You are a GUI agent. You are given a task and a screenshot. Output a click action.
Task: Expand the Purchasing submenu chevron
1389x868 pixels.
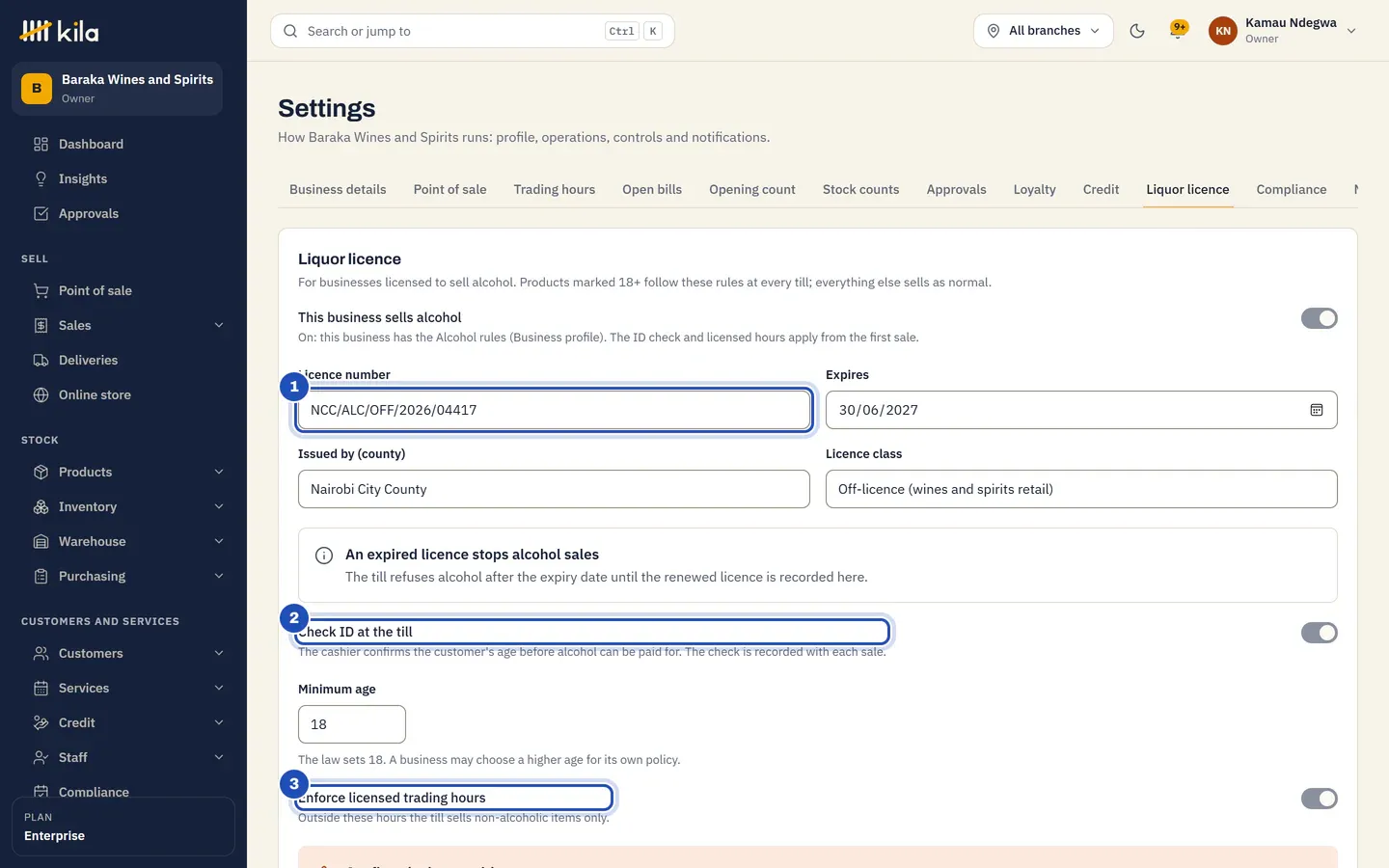(x=219, y=577)
